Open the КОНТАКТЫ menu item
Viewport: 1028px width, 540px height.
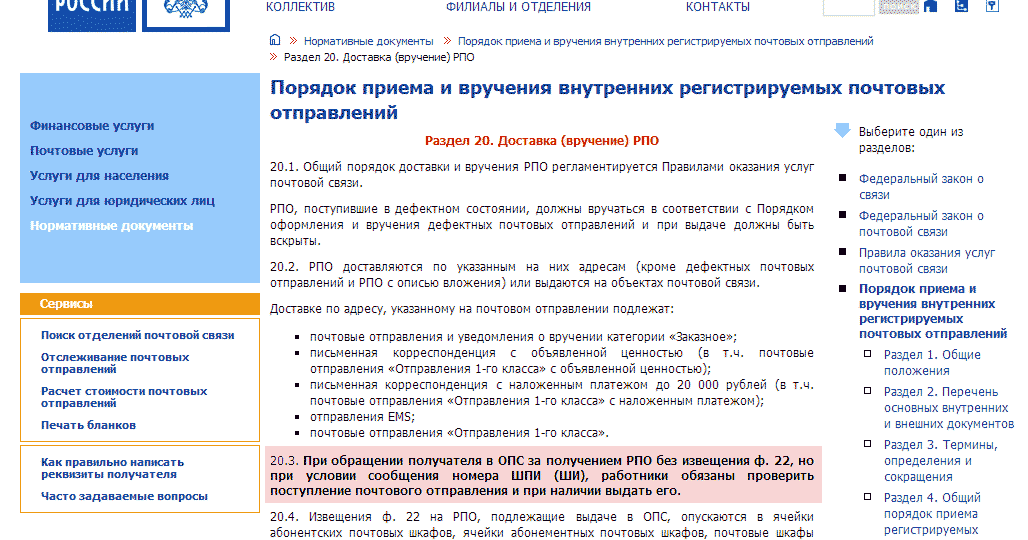pos(717,7)
